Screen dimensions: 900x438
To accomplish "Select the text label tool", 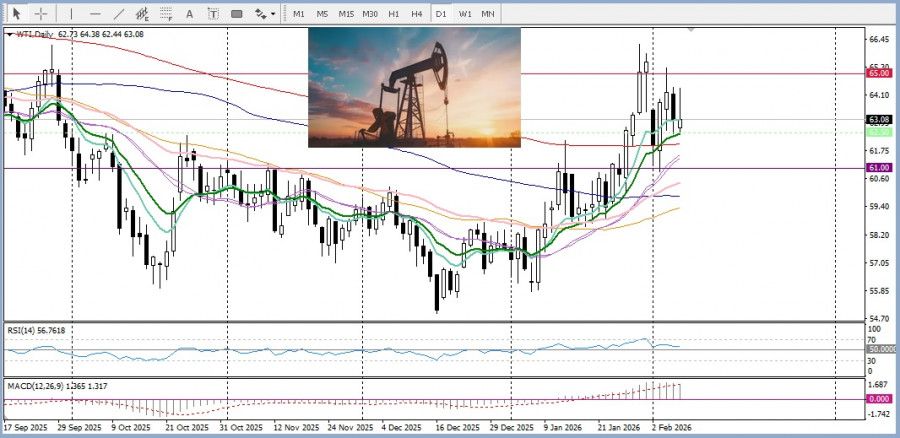I will point(214,14).
